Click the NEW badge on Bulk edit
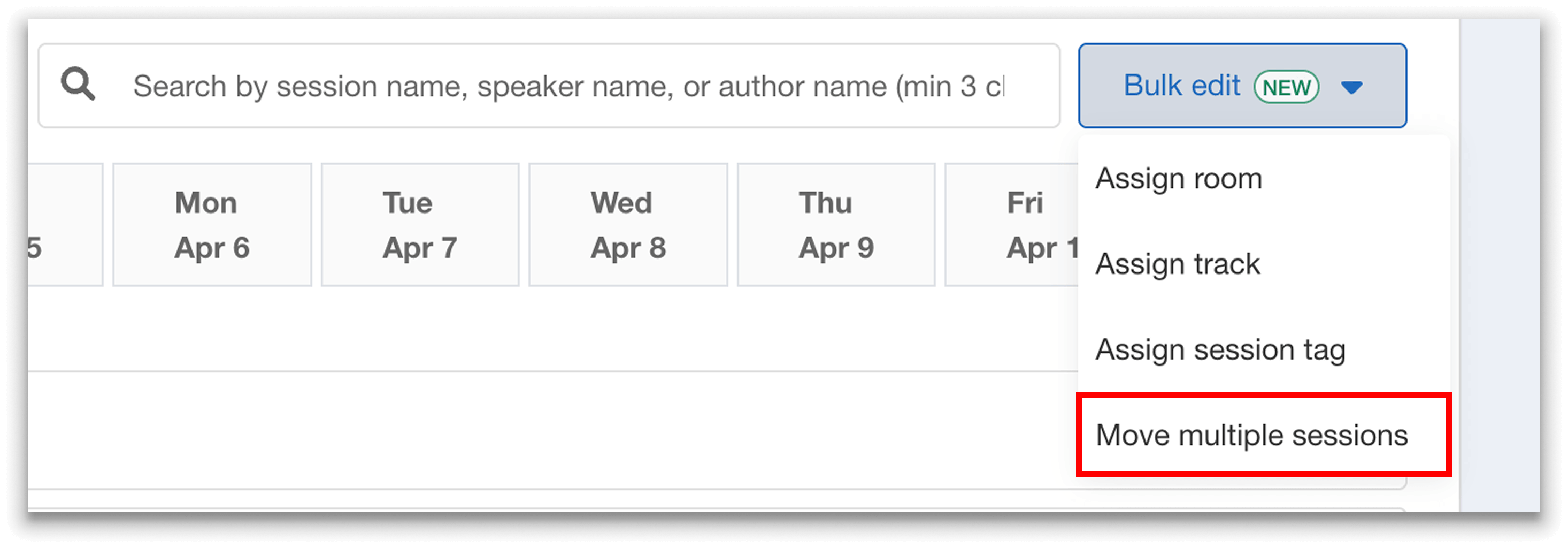 point(1286,86)
